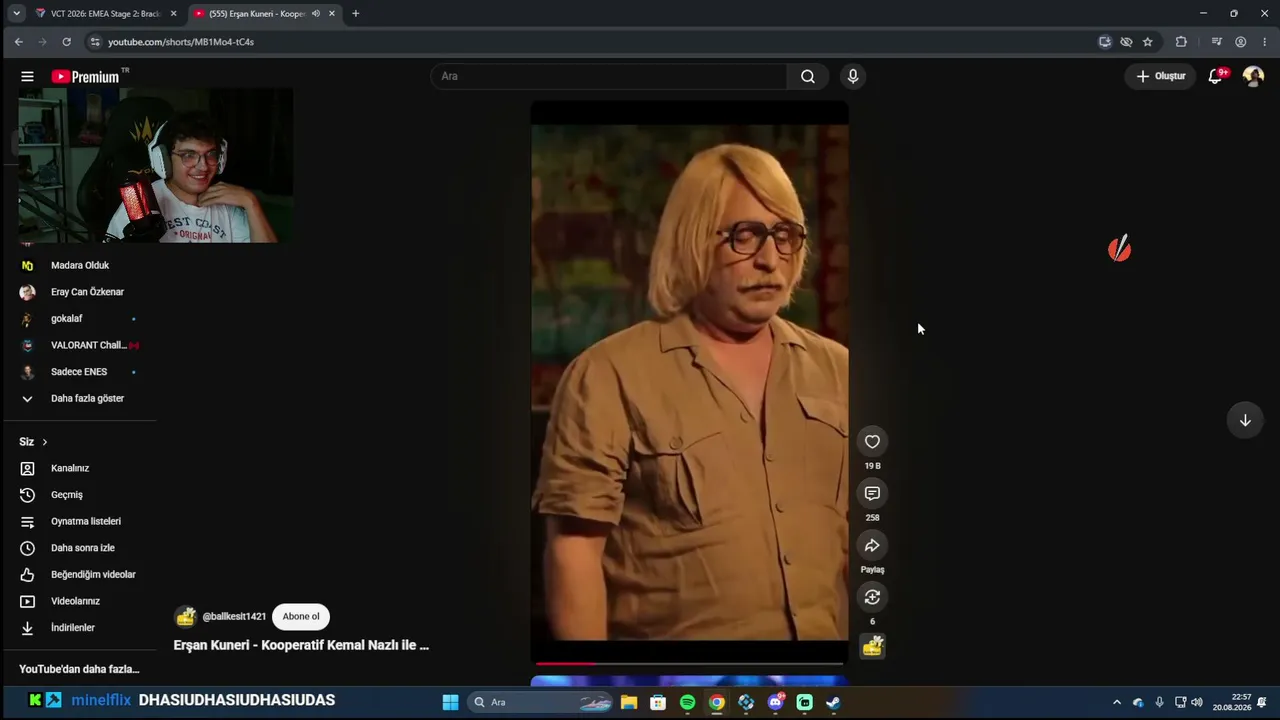The height and width of the screenshot is (720, 1280).
Task: Remix the Short
Action: click(x=872, y=597)
